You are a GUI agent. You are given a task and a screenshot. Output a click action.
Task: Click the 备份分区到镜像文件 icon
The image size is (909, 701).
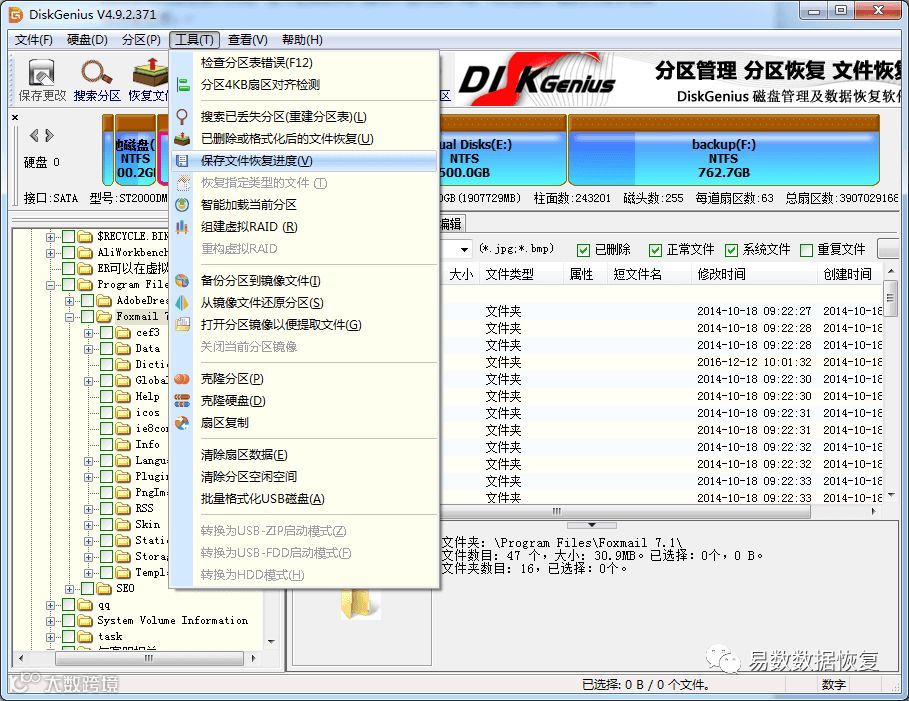tap(182, 281)
